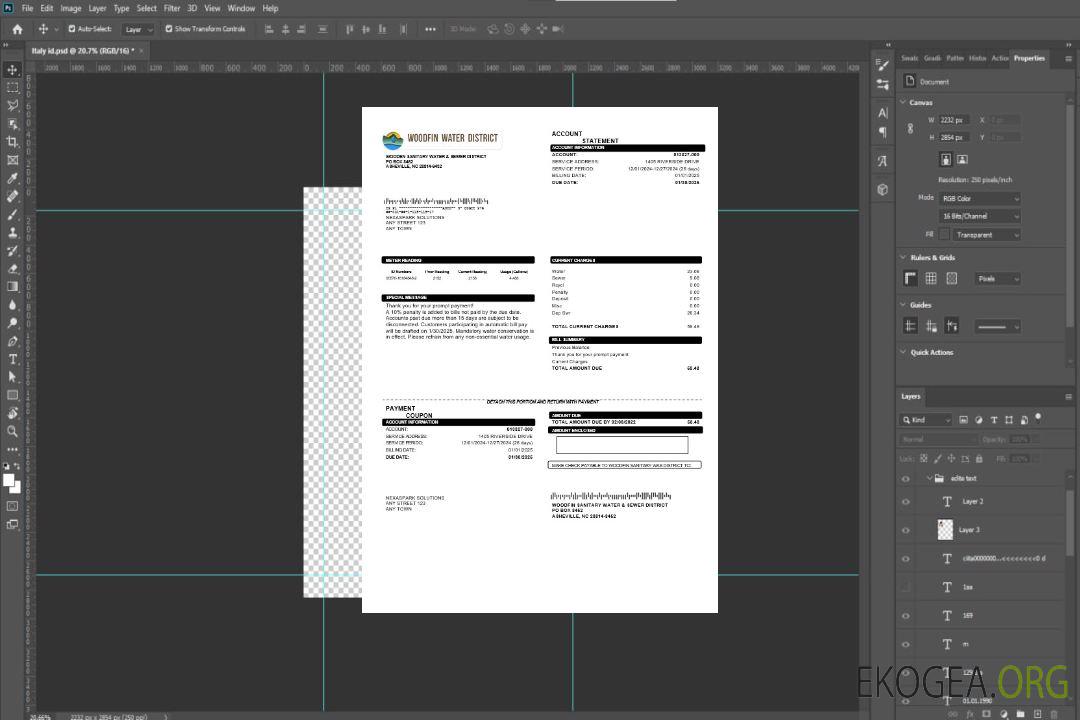
Task: Select the Horizontal Type tool
Action: click(12, 359)
